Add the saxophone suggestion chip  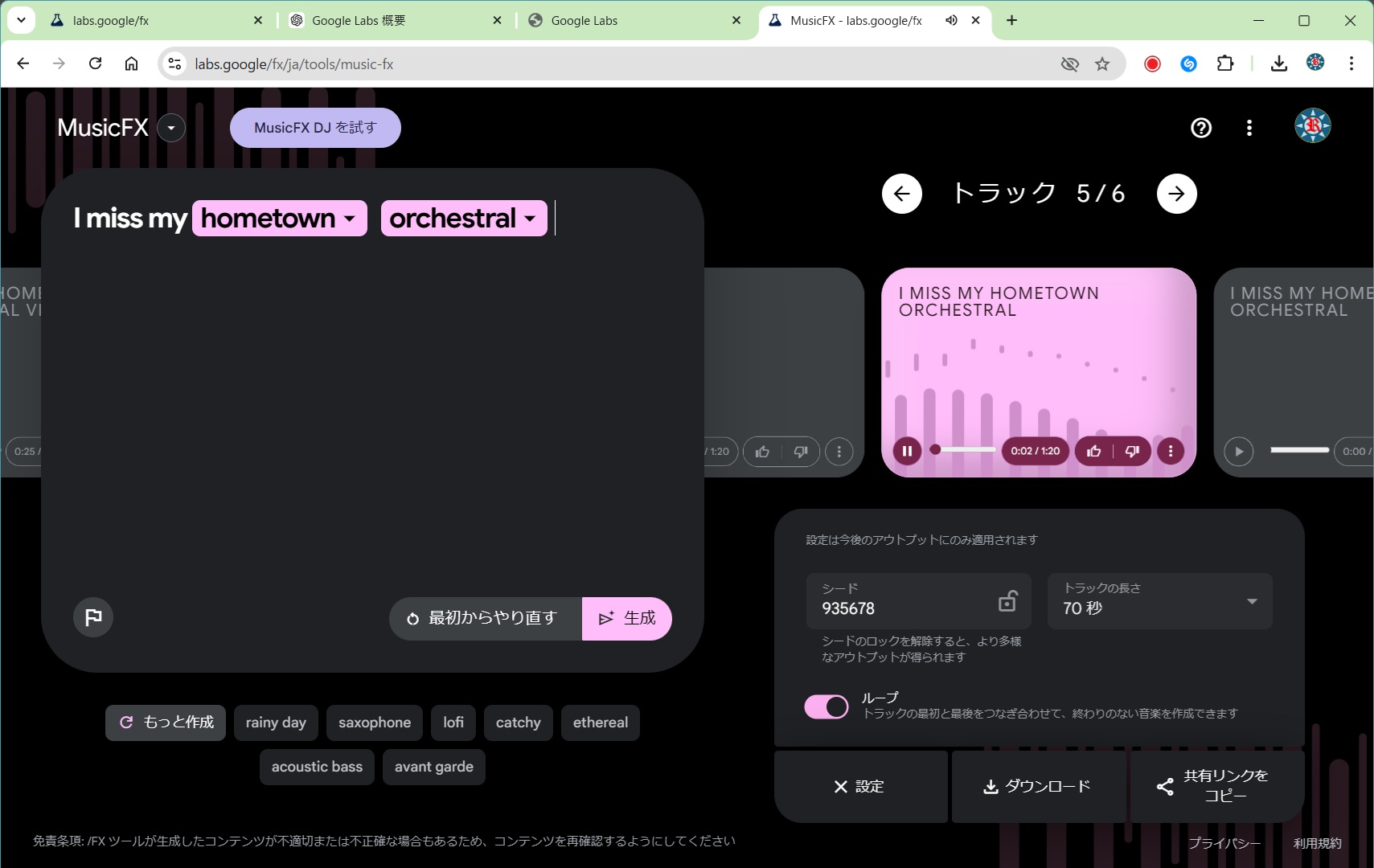375,723
